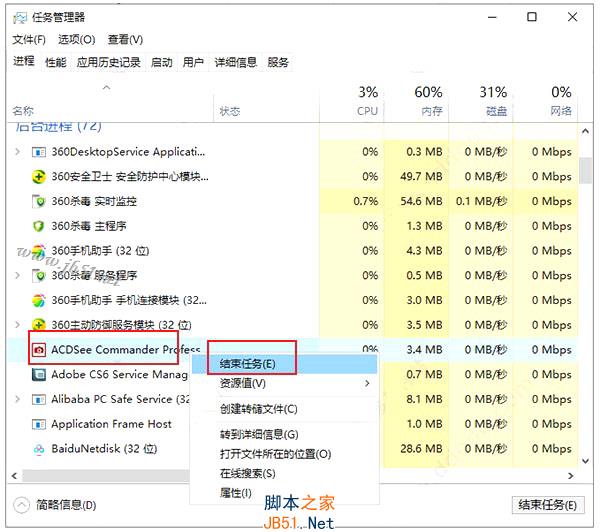This screenshot has width=600, height=532.
Task: Choose 结束任务(E) in the context menu
Action: click(284, 364)
